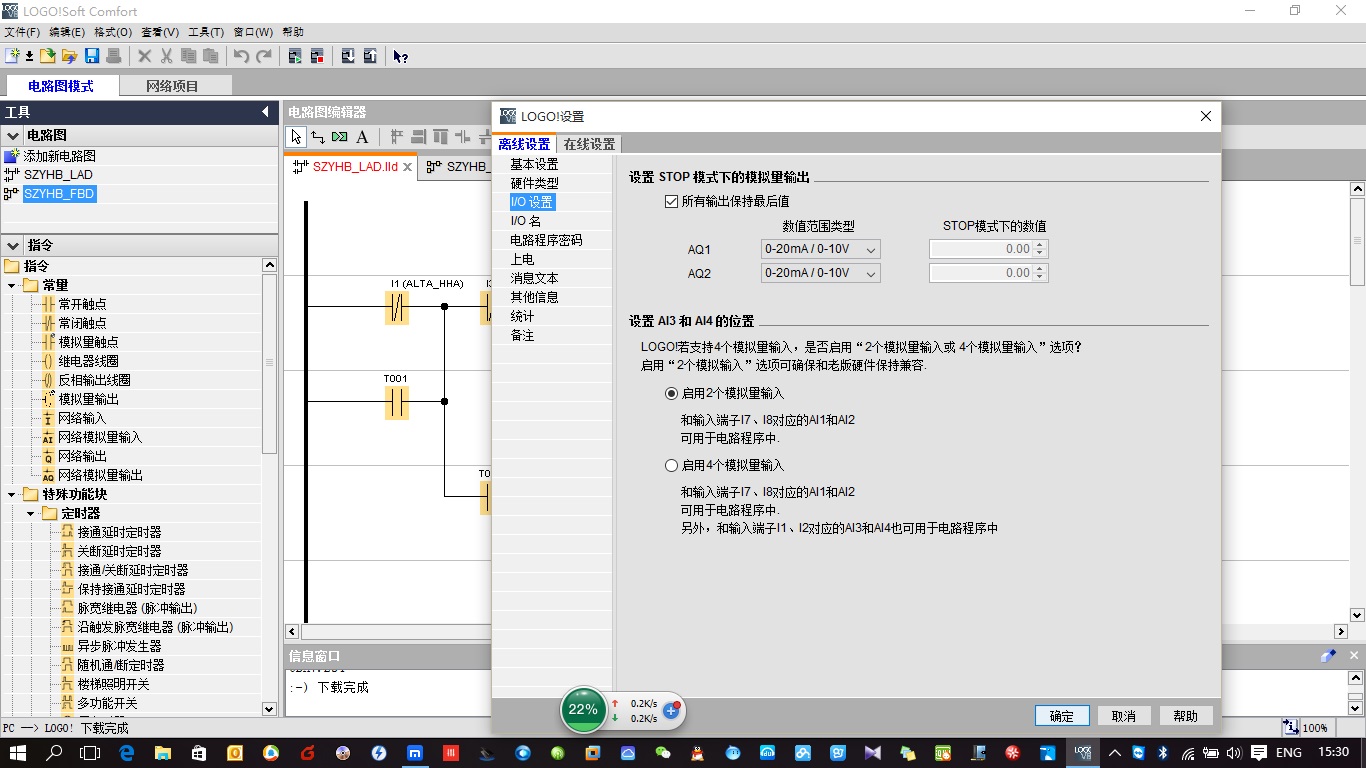
Task: Click the New file toolbar icon
Action: (13, 56)
